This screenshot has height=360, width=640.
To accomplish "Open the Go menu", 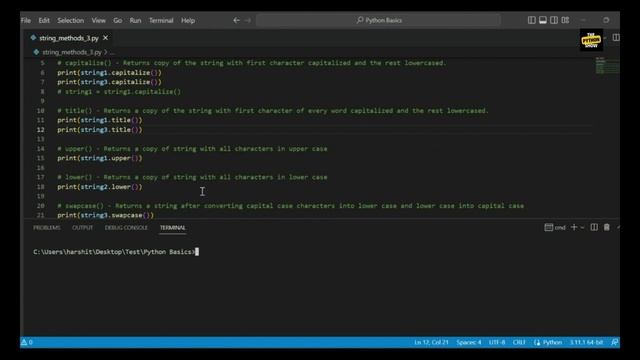I will pyautogui.click(x=118, y=20).
